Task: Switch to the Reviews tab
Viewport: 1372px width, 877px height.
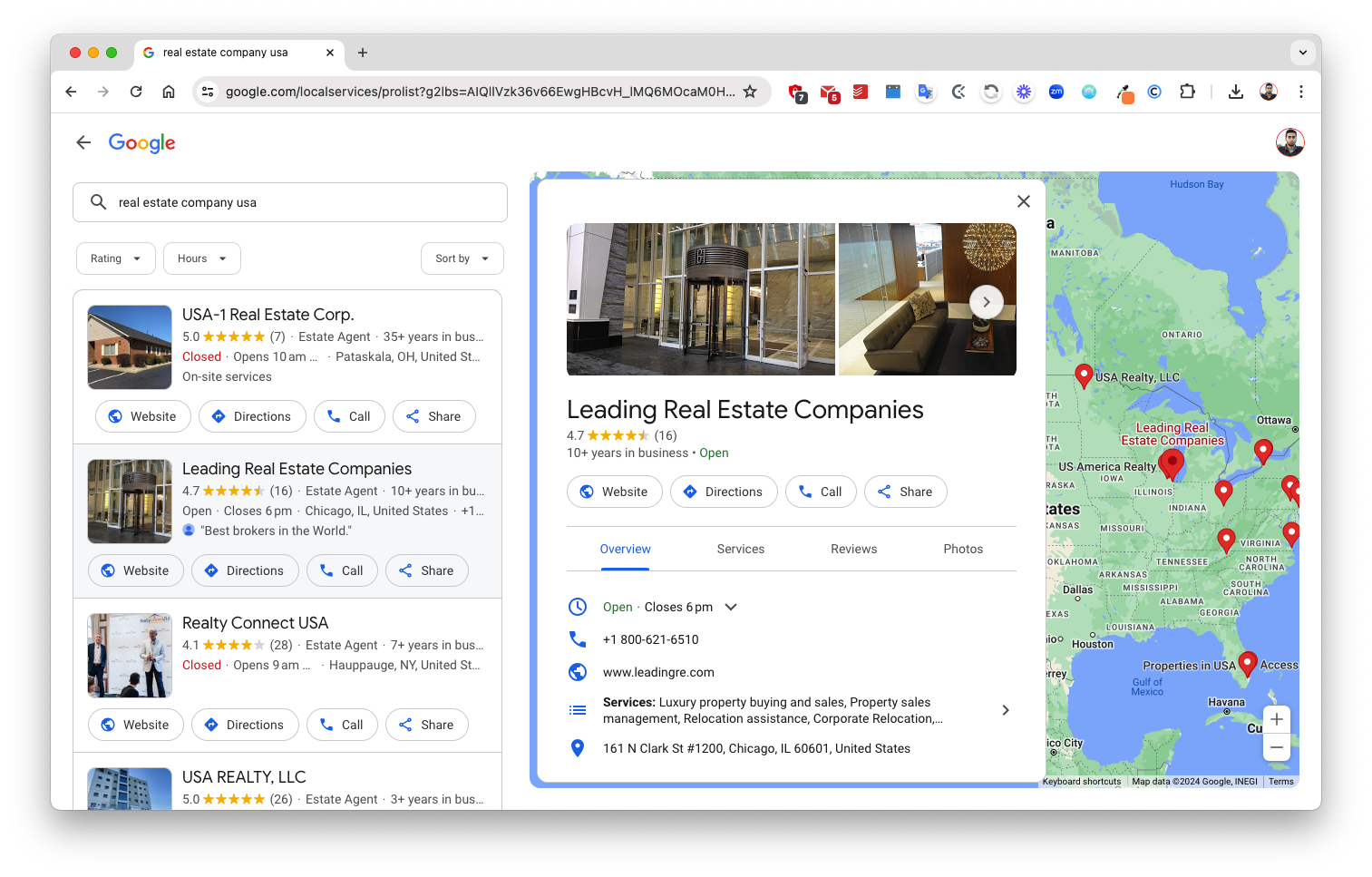Action: click(x=853, y=549)
